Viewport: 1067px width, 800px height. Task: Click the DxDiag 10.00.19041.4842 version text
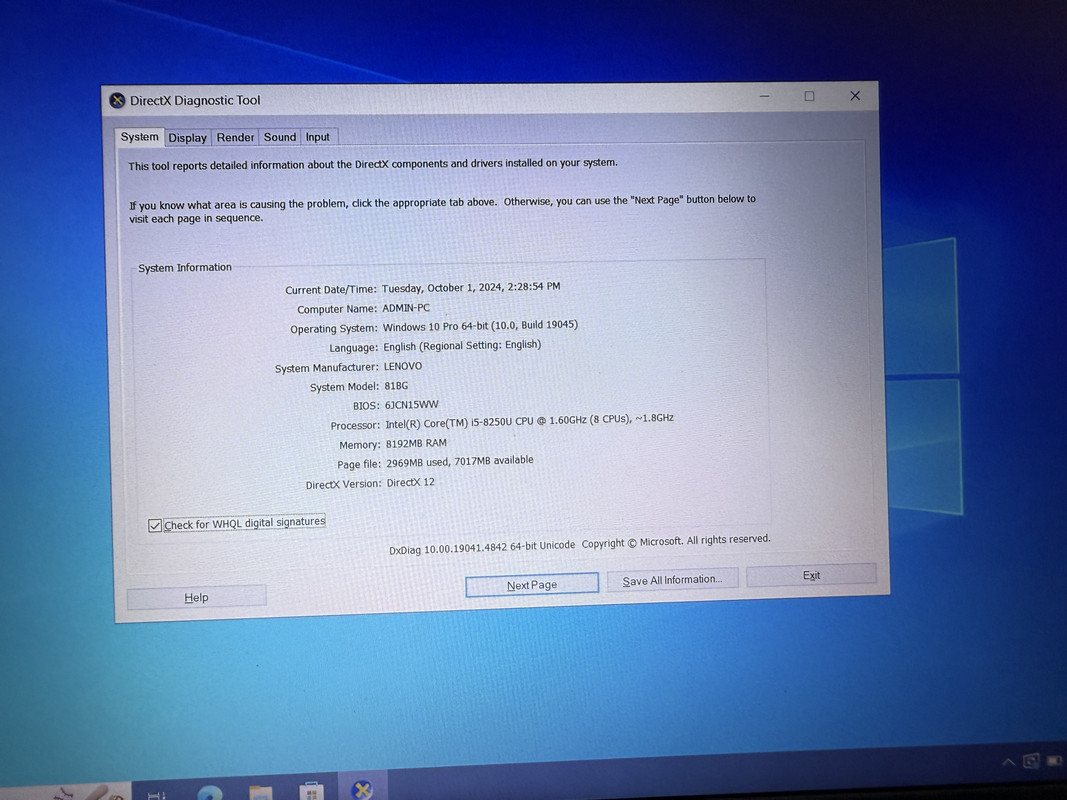[482, 547]
